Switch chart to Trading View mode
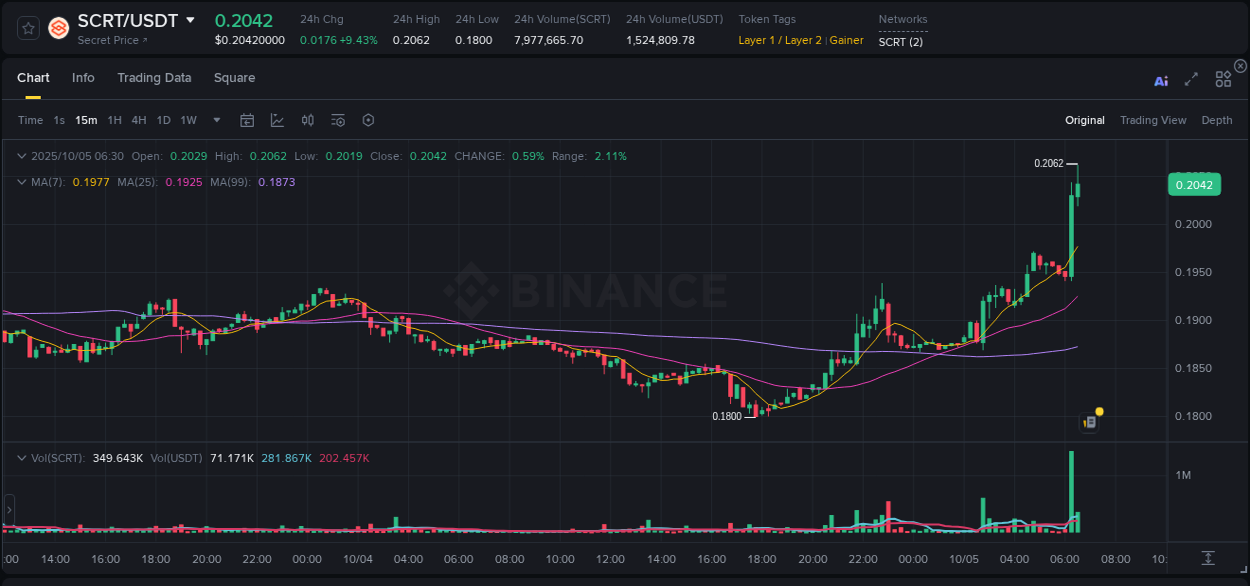 pyautogui.click(x=1153, y=120)
